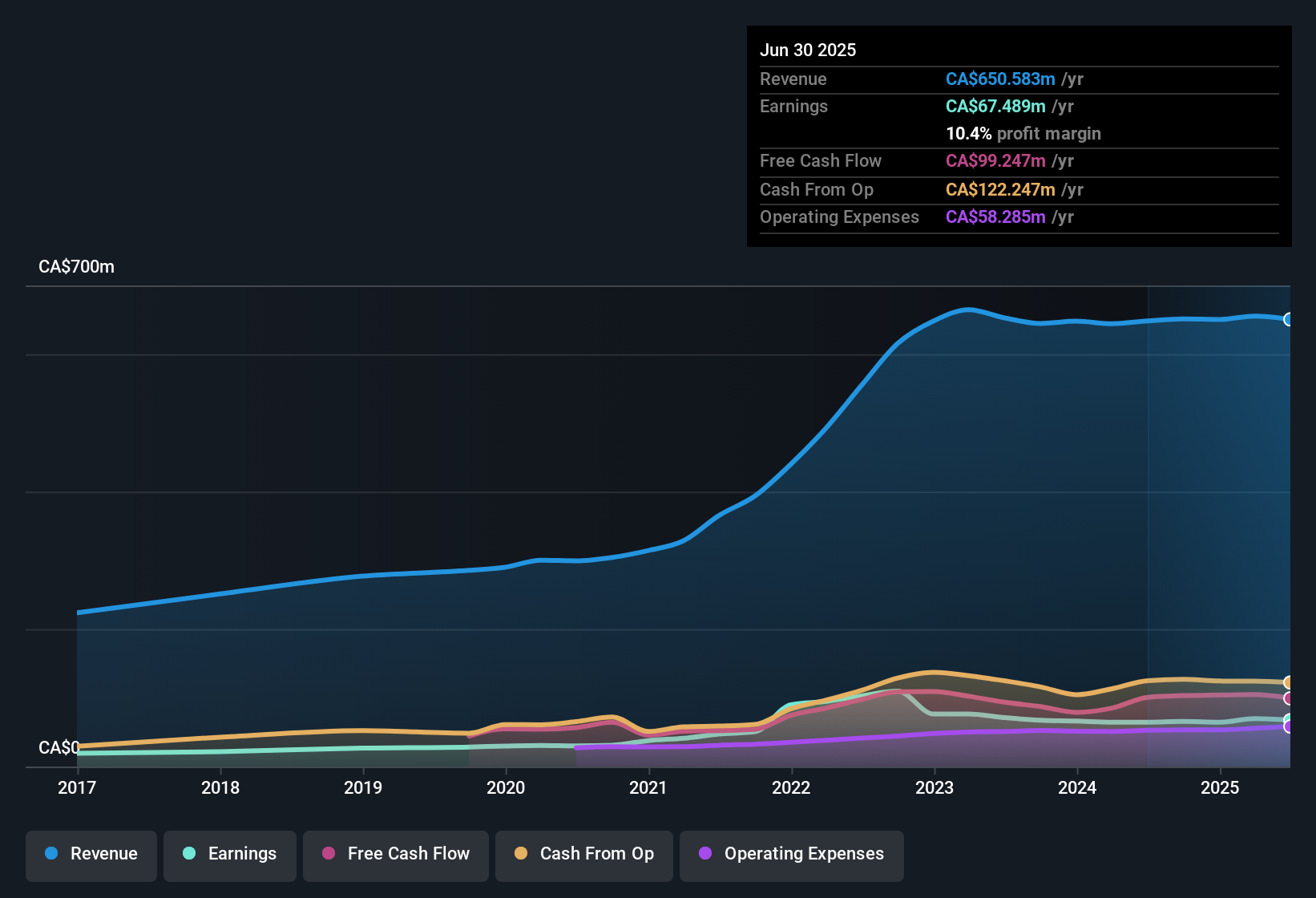Click the Cash From Op tooltip label
The width and height of the screenshot is (1316, 898).
click(x=817, y=189)
